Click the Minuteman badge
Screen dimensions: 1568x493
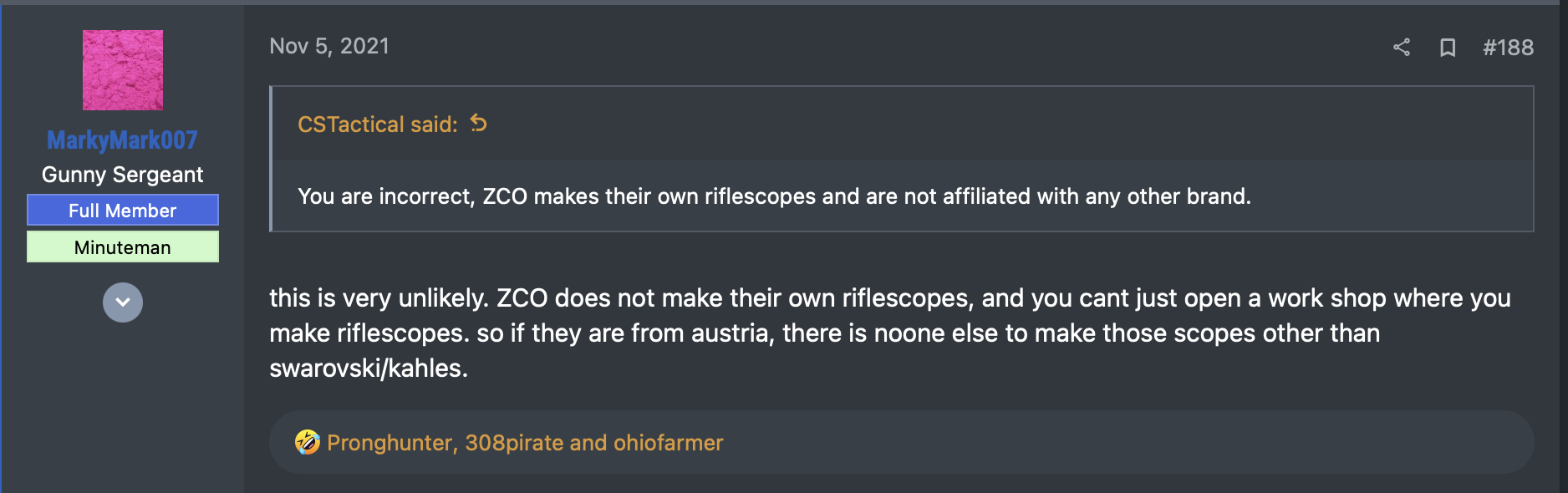click(x=123, y=246)
